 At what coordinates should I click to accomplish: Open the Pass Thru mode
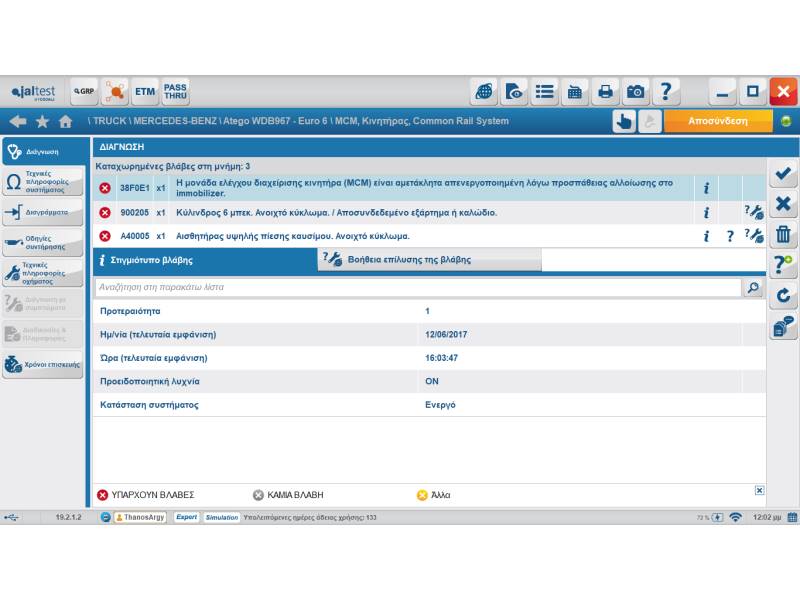point(175,92)
